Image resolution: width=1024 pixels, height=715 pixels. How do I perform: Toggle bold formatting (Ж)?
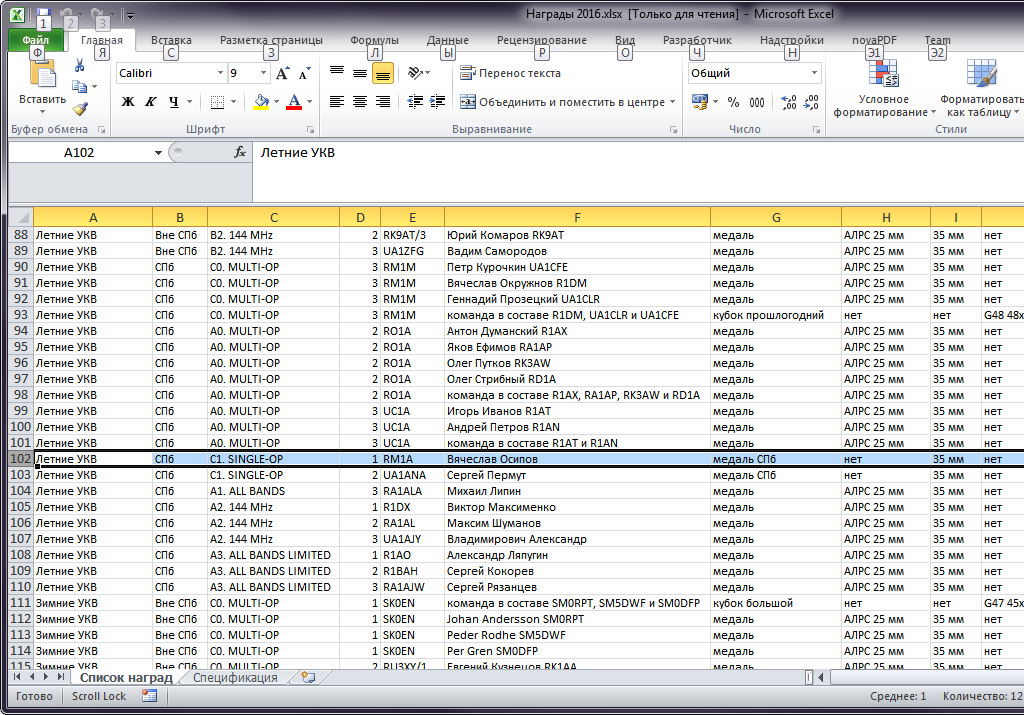pos(127,102)
